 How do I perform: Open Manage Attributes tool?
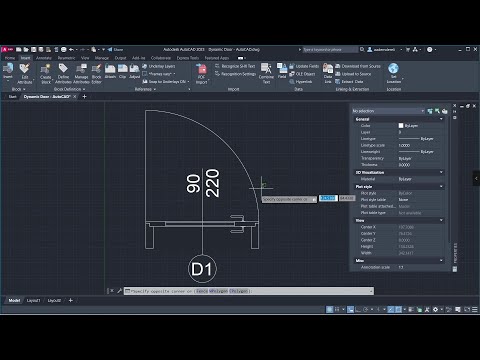point(81,73)
